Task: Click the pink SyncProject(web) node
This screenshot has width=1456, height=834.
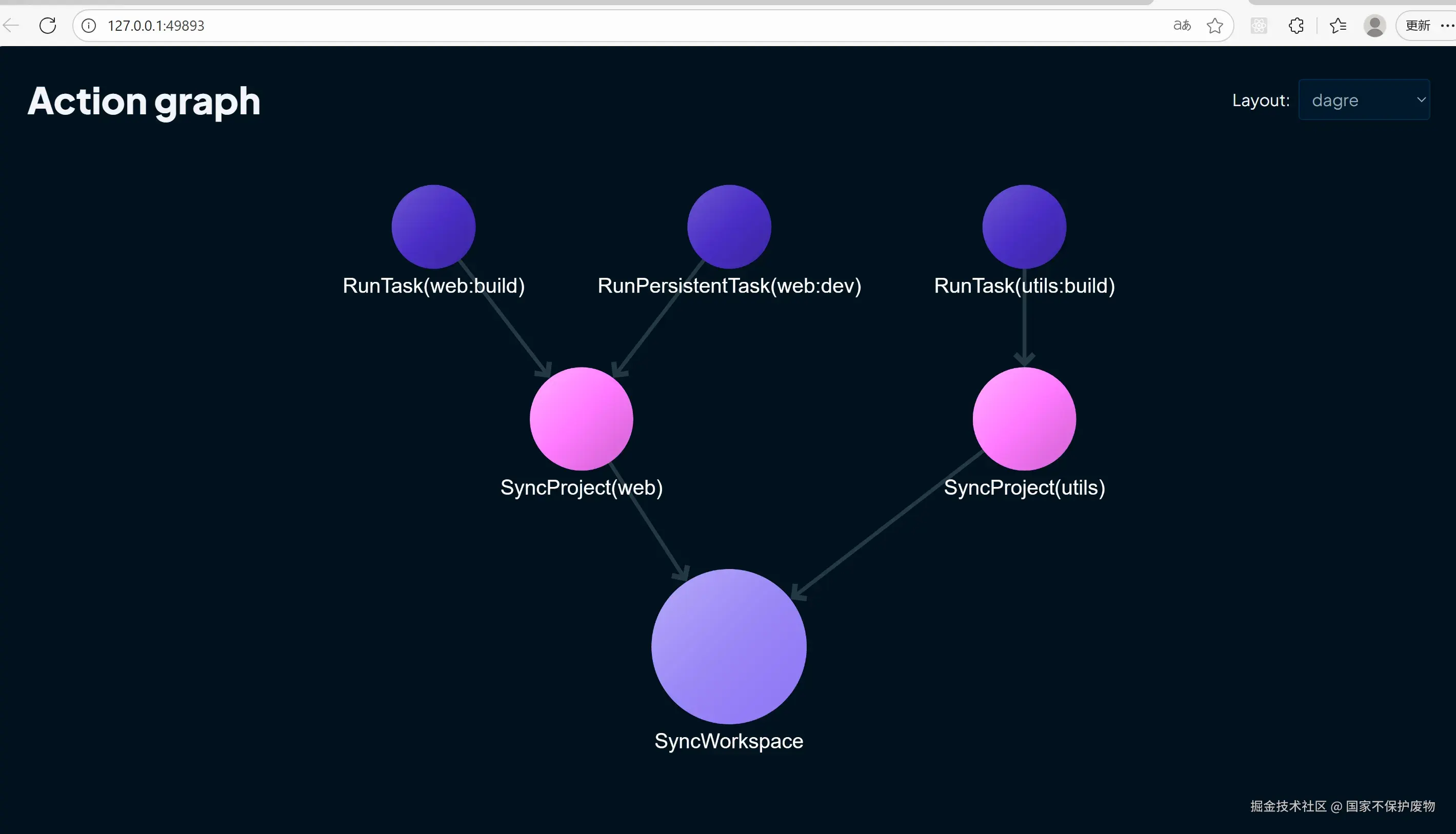Action: (x=581, y=419)
